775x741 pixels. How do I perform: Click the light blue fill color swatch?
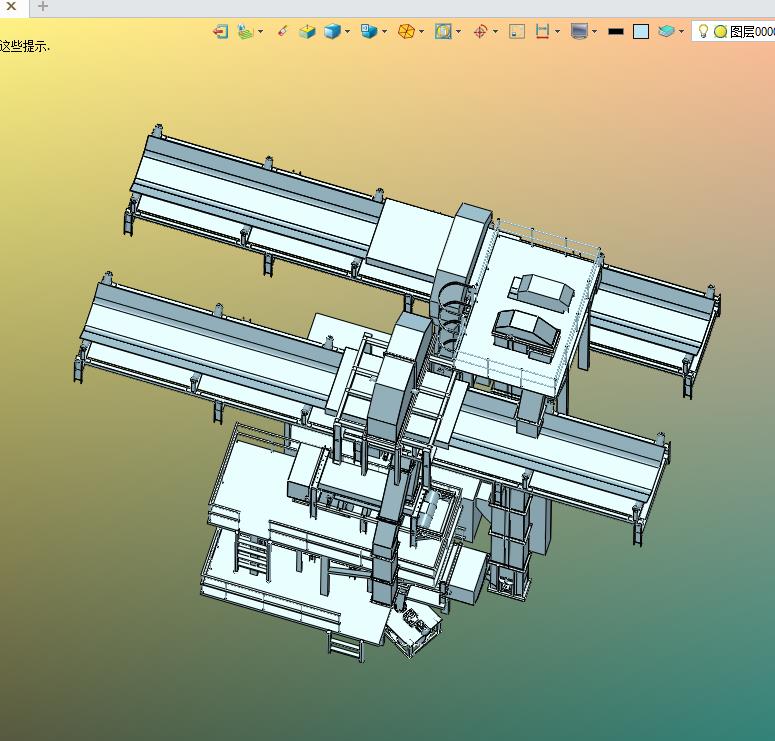click(x=641, y=31)
